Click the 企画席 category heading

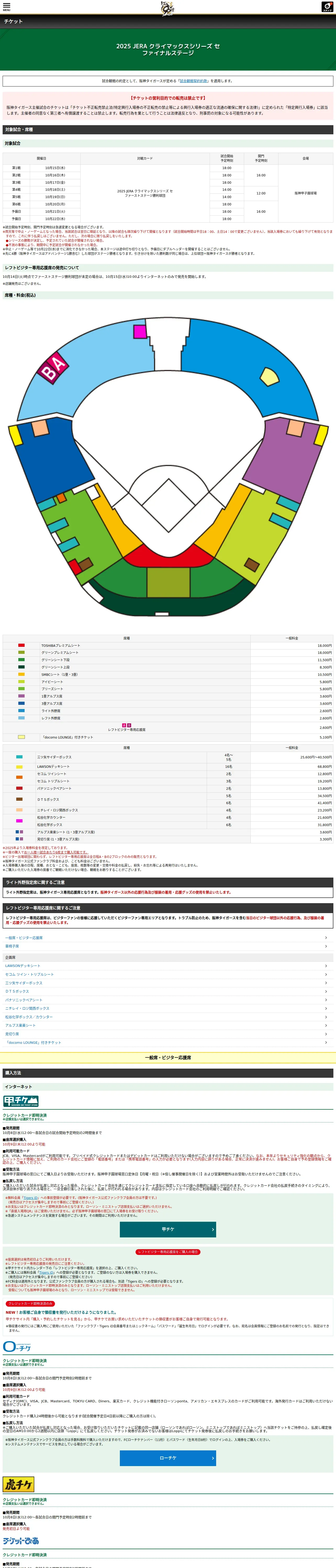click(x=168, y=958)
